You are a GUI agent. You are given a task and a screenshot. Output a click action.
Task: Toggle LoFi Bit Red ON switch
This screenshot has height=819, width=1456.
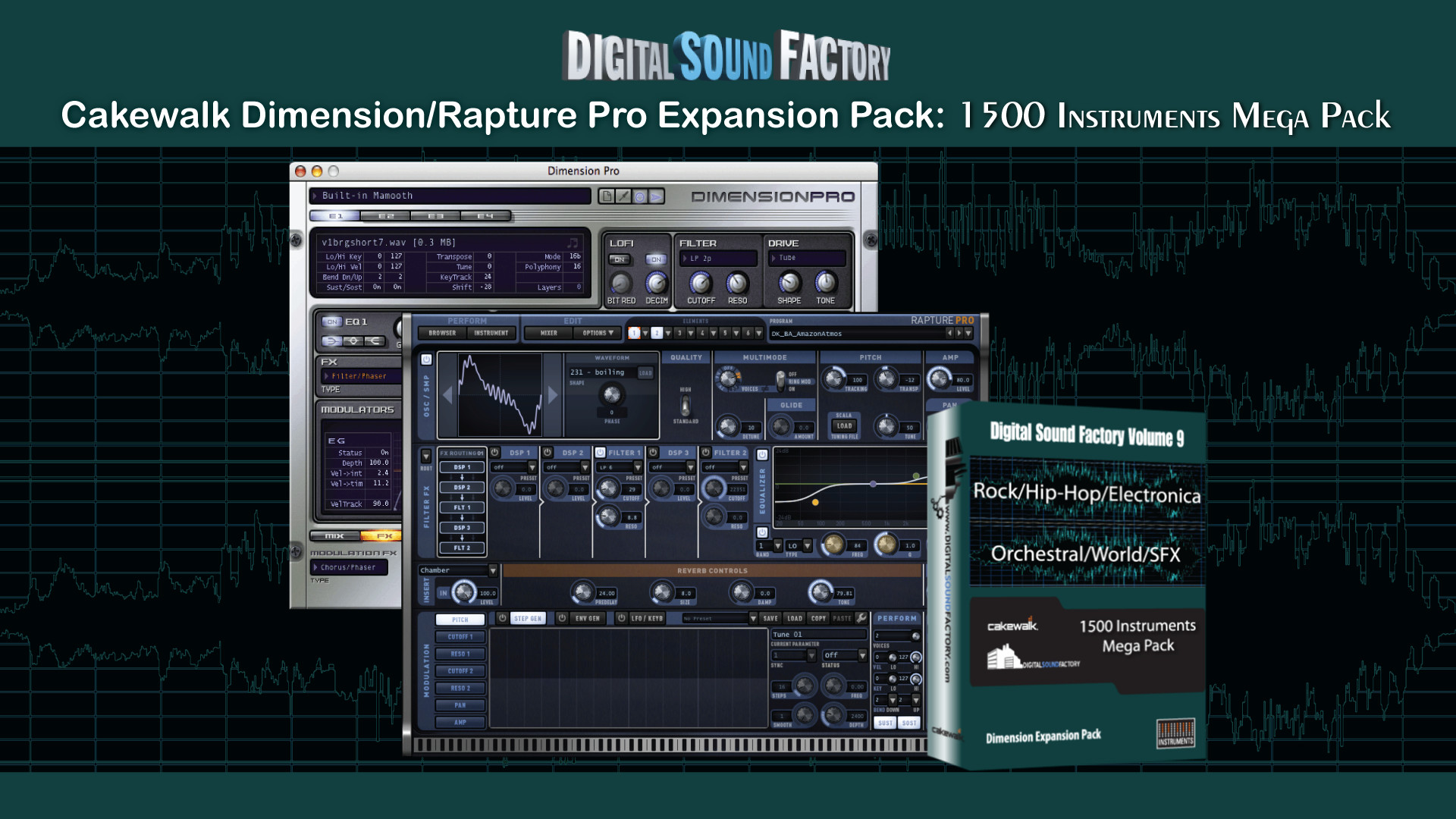click(620, 259)
